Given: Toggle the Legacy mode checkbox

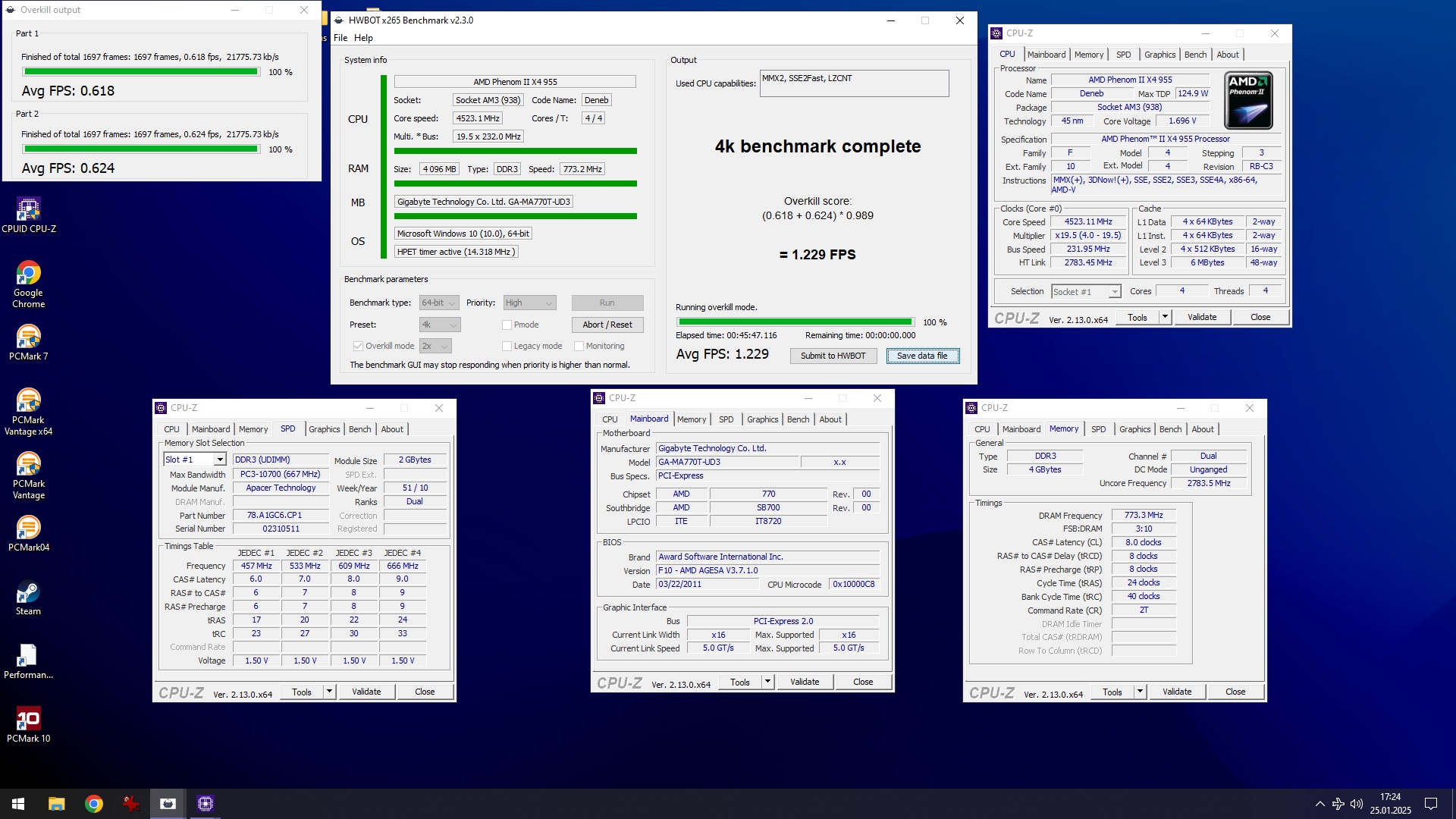Looking at the screenshot, I should pos(507,346).
